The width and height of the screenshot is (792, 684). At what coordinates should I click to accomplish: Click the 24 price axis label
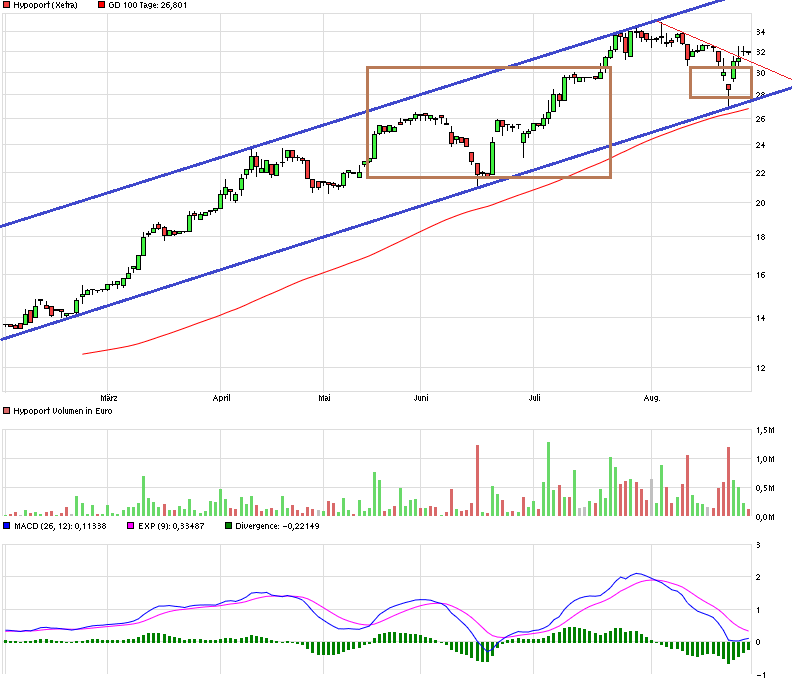pos(760,145)
